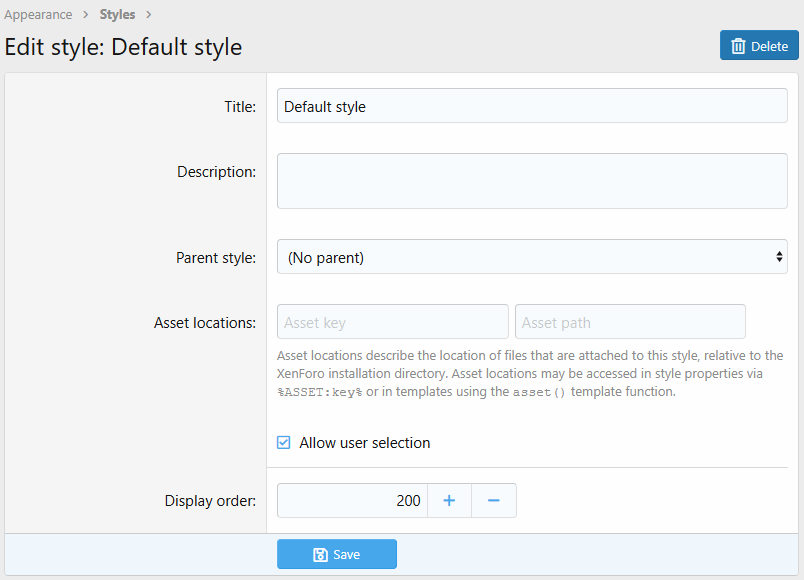
Task: Decrease display order with the minus button
Action: (493, 501)
